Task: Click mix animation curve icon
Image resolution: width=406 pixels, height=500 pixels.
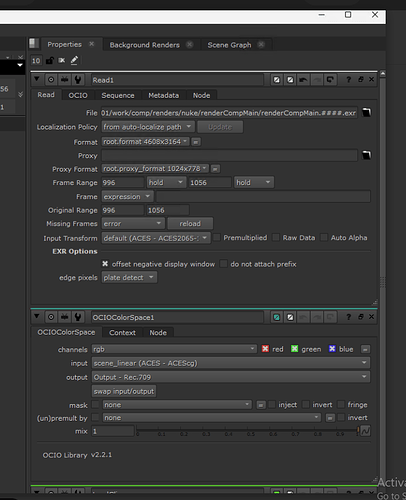Action: click(365, 431)
